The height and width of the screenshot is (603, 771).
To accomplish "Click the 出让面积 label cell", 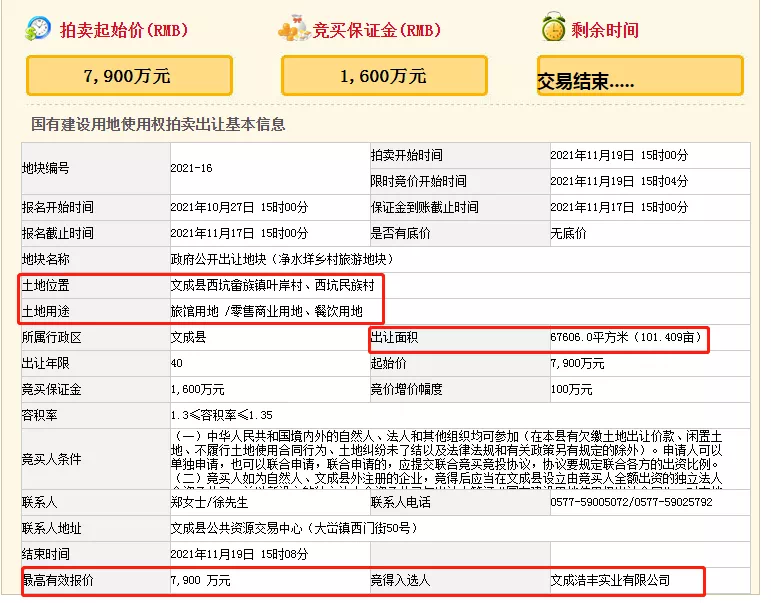I will [460, 337].
